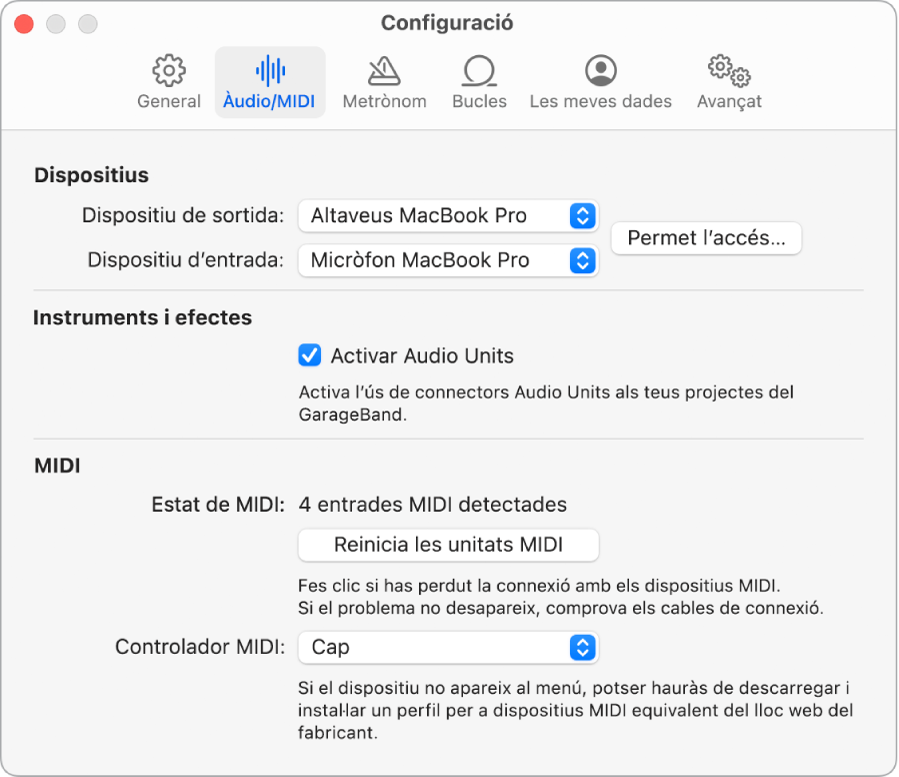This screenshot has height=777, width=899.
Task: Select the Àudio/MIDI settings icon
Action: [268, 82]
